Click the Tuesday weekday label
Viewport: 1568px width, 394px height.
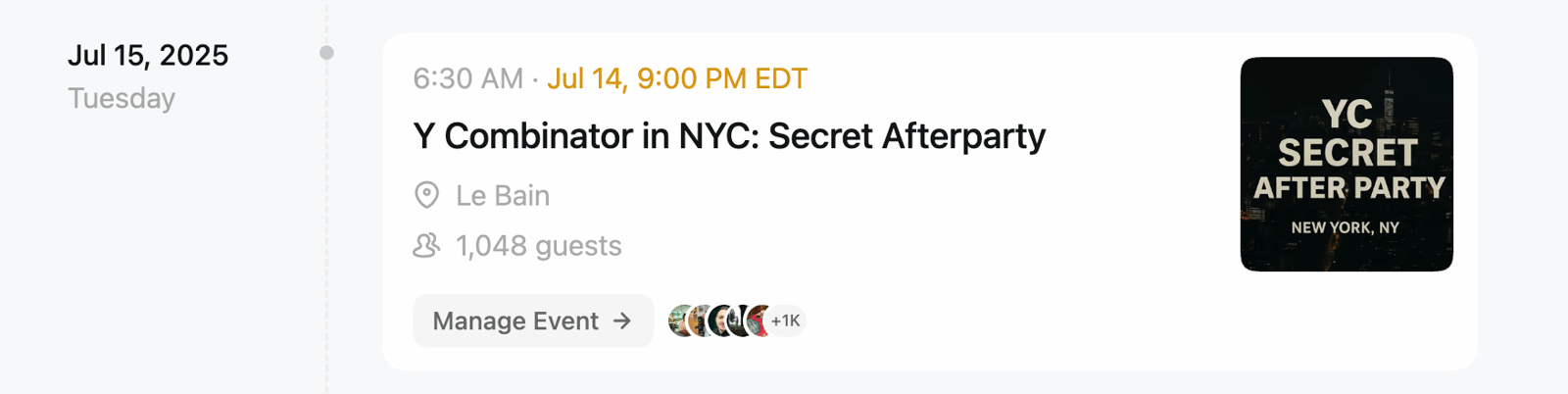[122, 98]
